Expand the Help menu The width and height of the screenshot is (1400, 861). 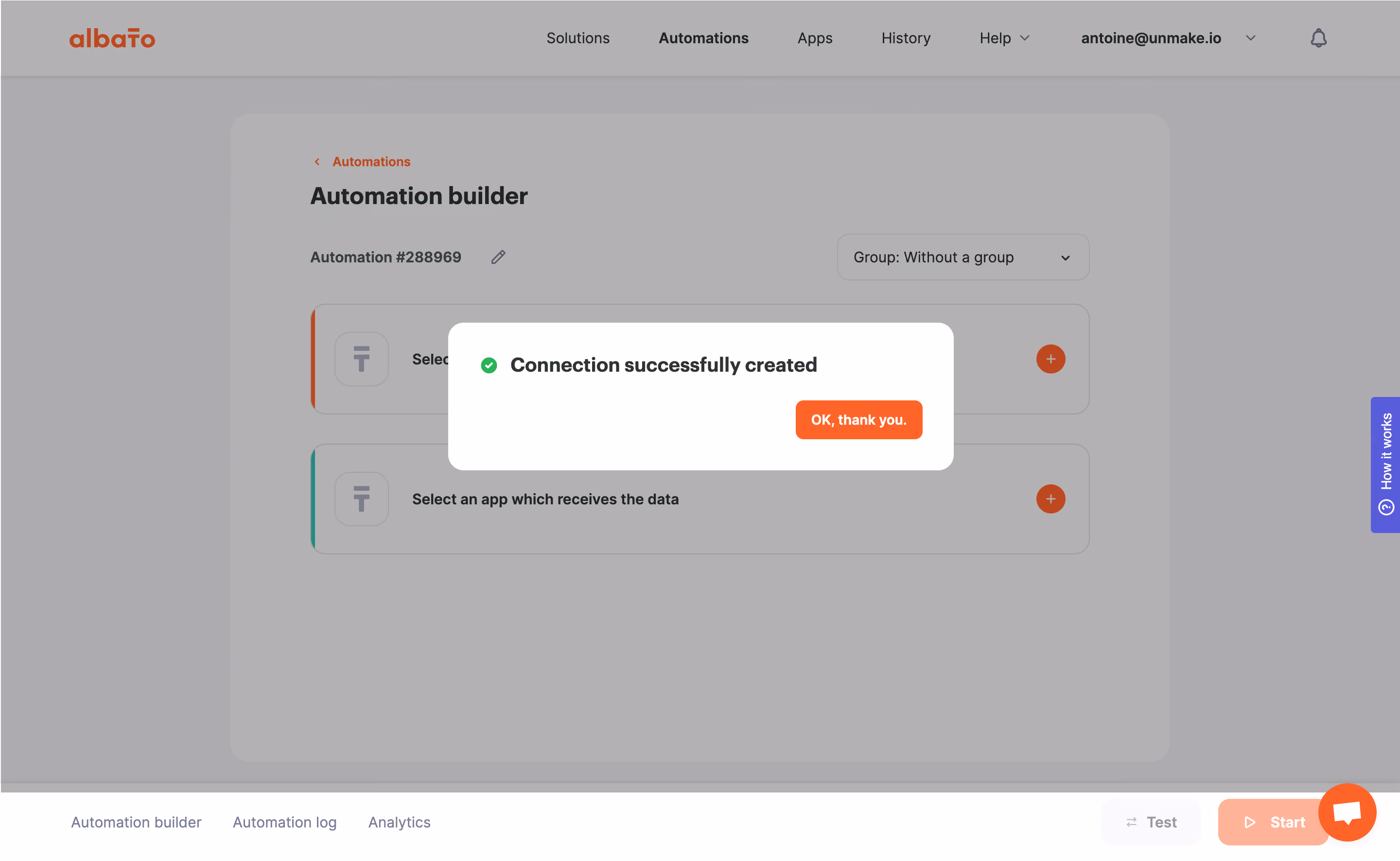point(1005,38)
